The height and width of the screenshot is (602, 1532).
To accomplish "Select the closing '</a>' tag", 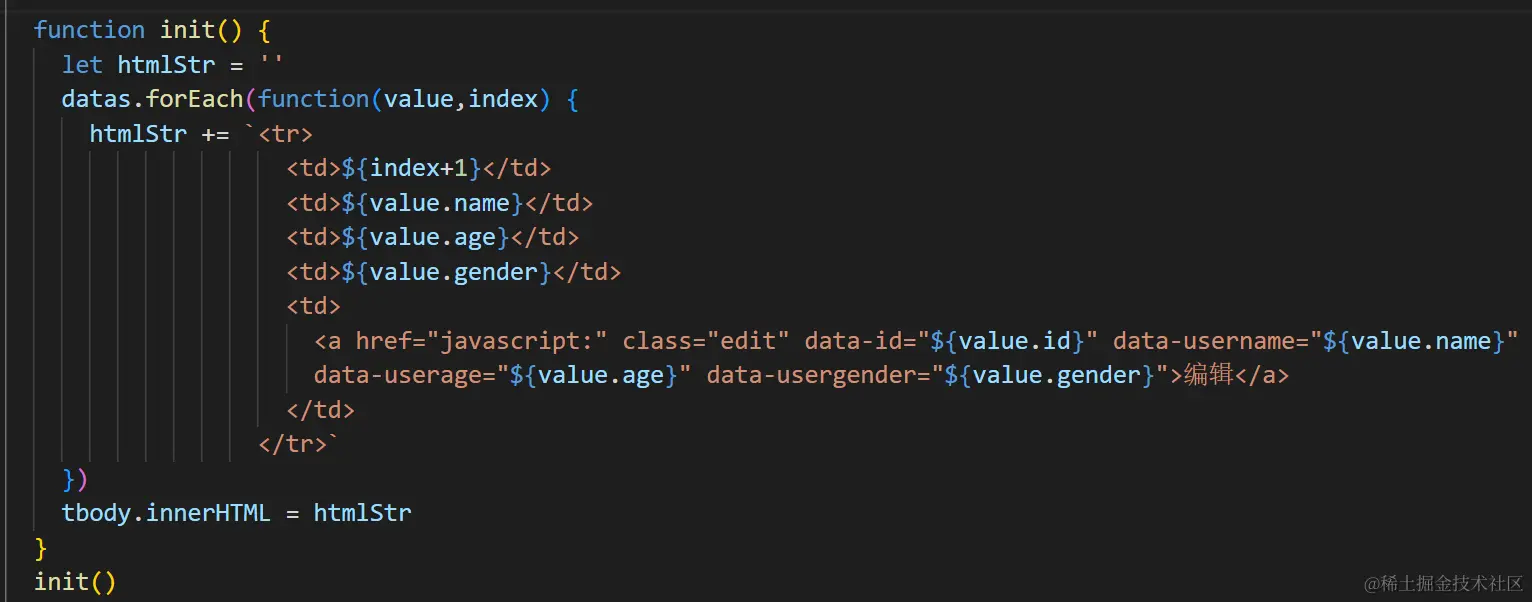I will [x=1262, y=375].
